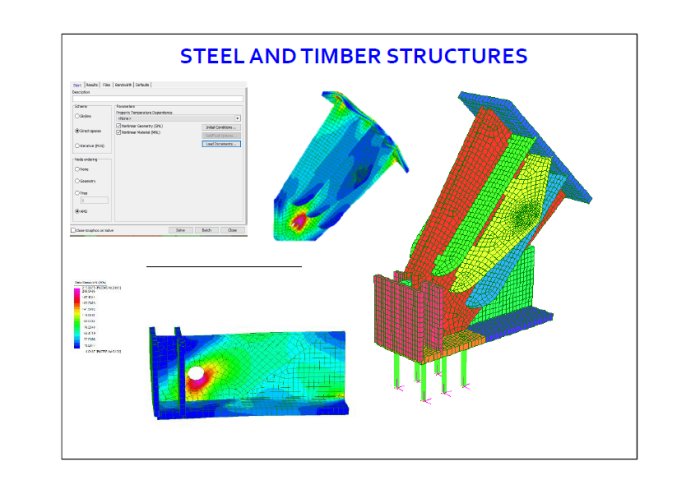Enable the close on solve checkbox

click(x=75, y=230)
